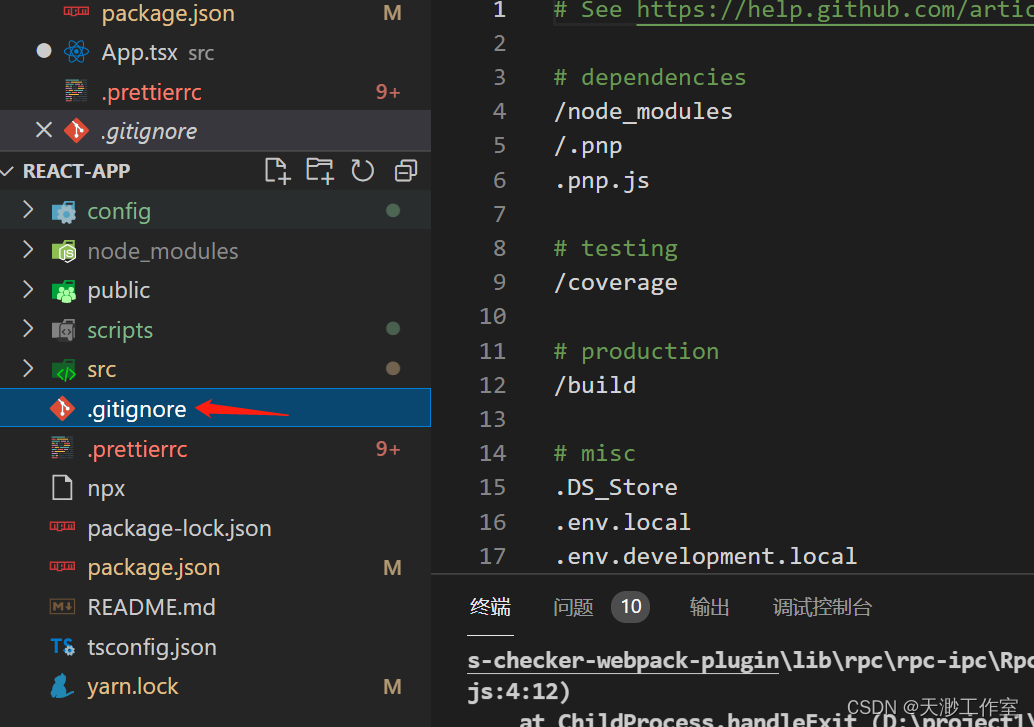The width and height of the screenshot is (1034, 727).
Task: Select the node_modules folder name
Action: click(x=163, y=251)
